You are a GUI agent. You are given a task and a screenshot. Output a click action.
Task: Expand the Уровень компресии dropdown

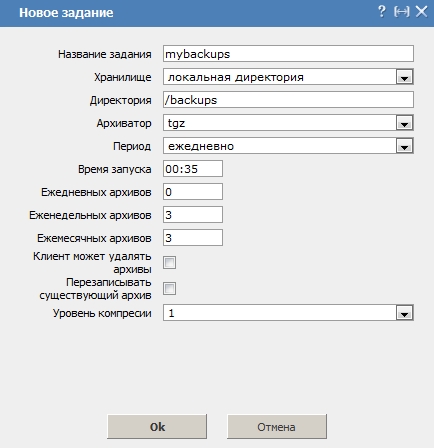coord(288,313)
